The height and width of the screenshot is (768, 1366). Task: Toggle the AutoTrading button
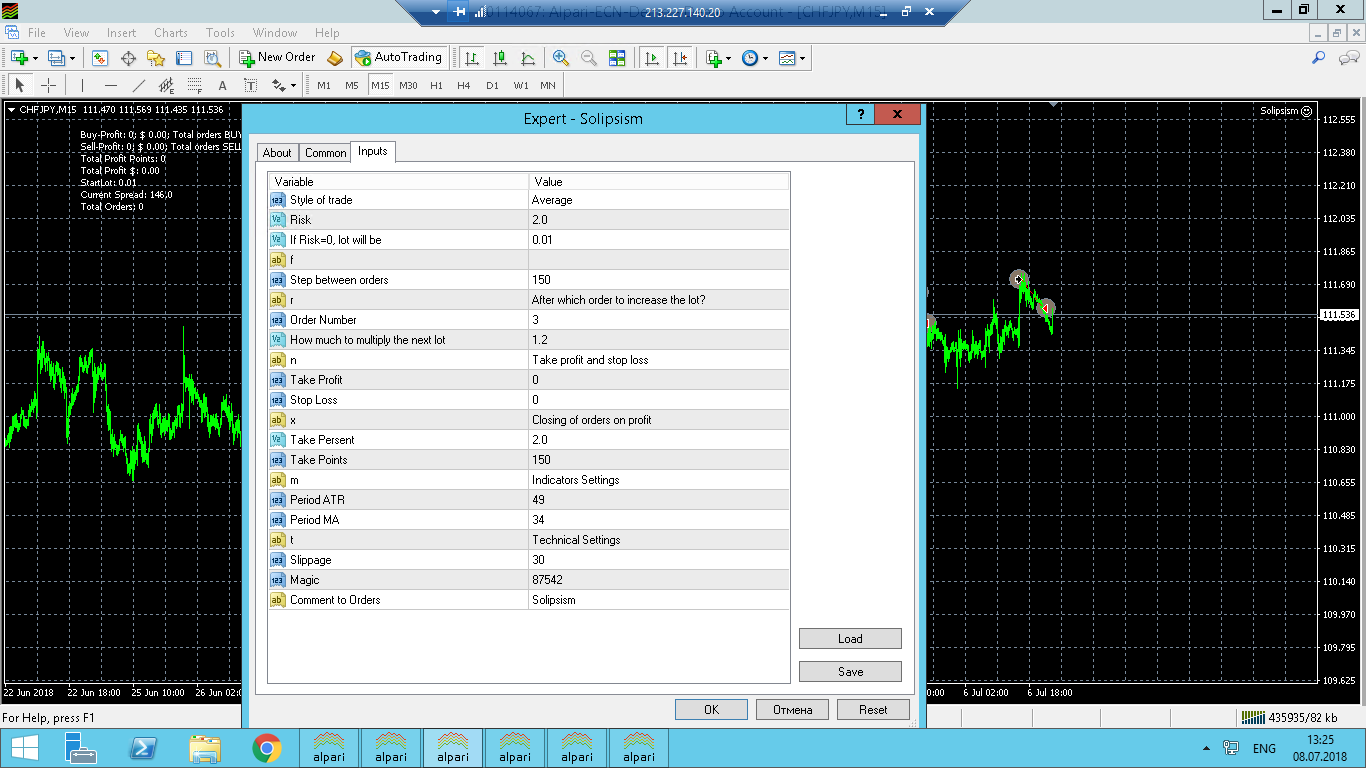coord(398,58)
